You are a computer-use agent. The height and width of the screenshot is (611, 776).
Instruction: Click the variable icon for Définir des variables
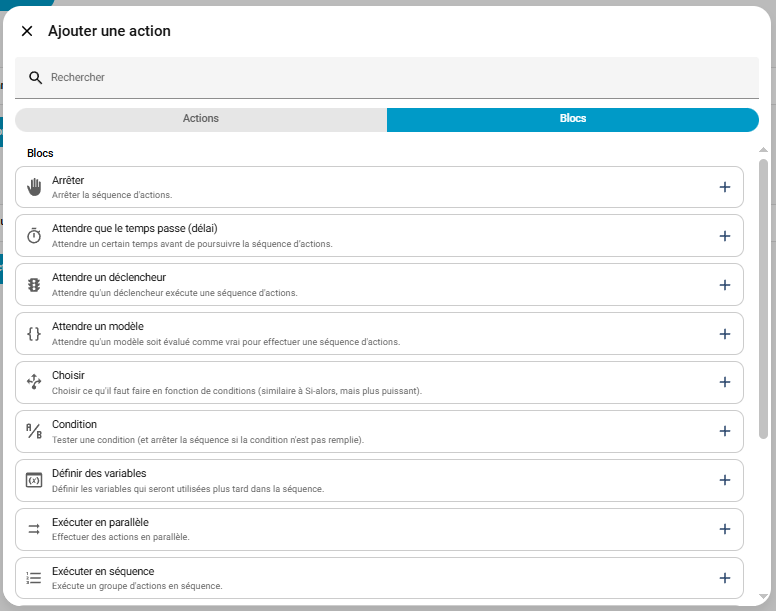pyautogui.click(x=34, y=480)
